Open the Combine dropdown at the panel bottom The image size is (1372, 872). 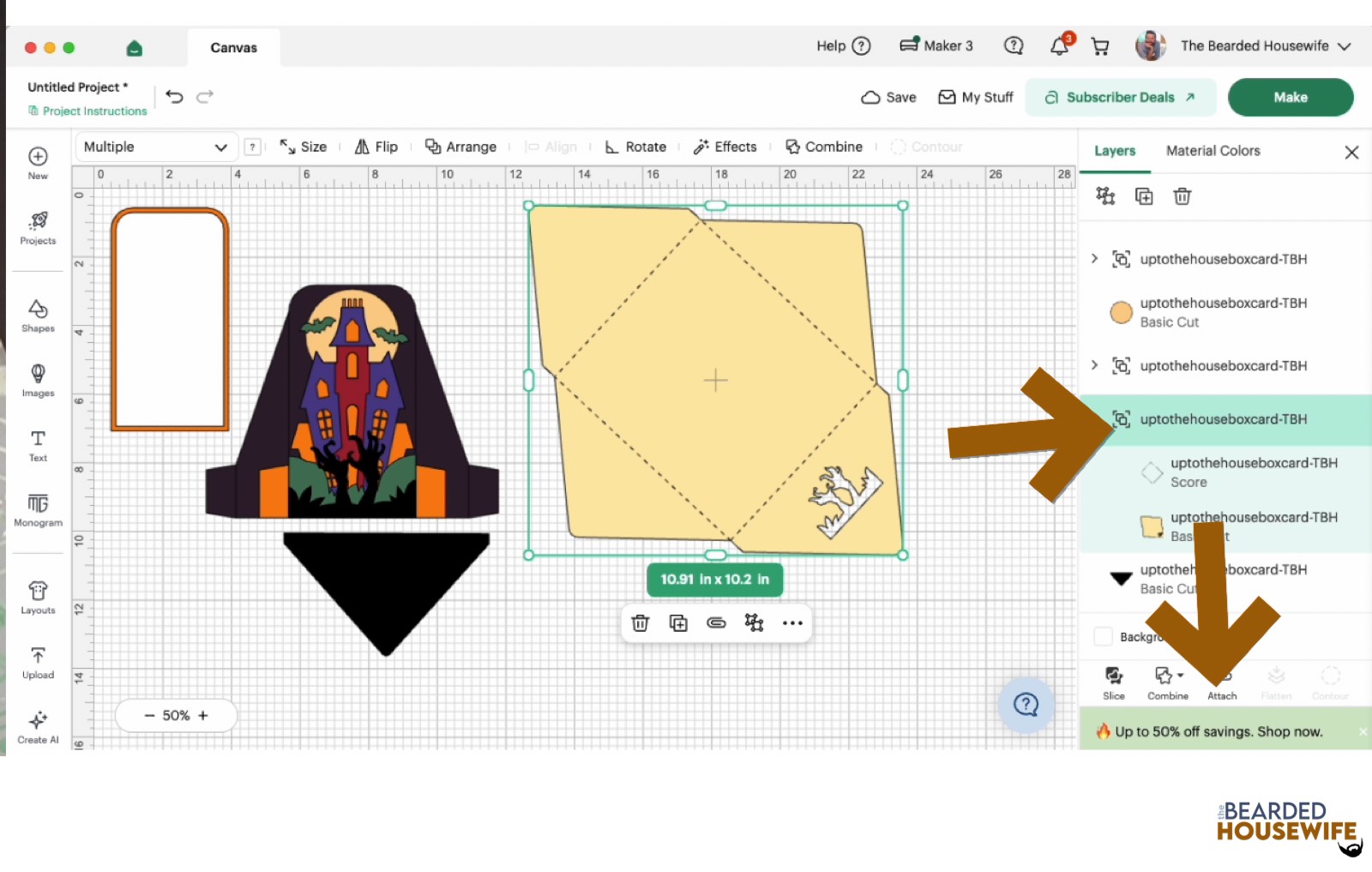1168,683
